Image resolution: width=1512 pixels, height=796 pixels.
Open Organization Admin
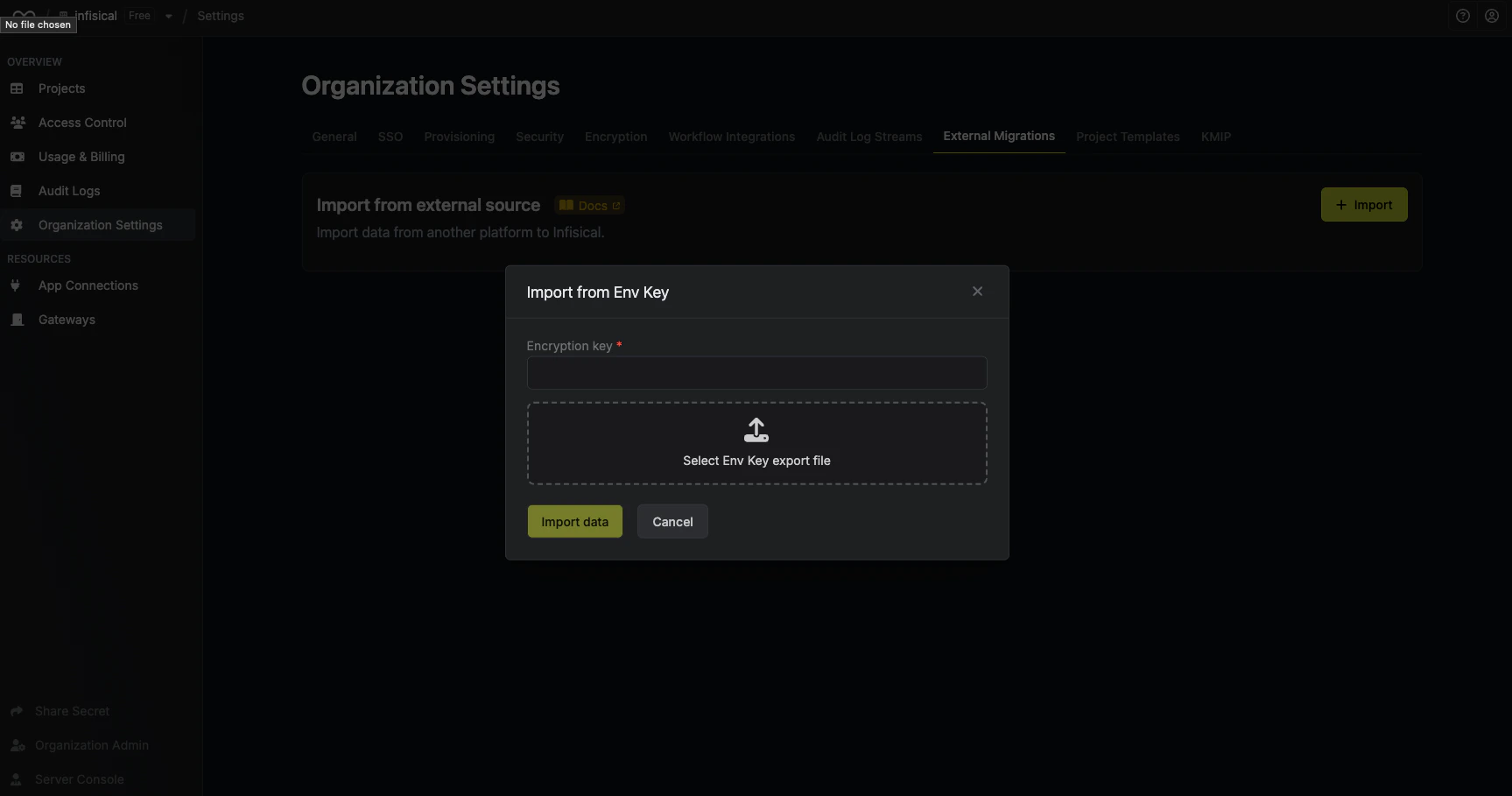click(92, 745)
